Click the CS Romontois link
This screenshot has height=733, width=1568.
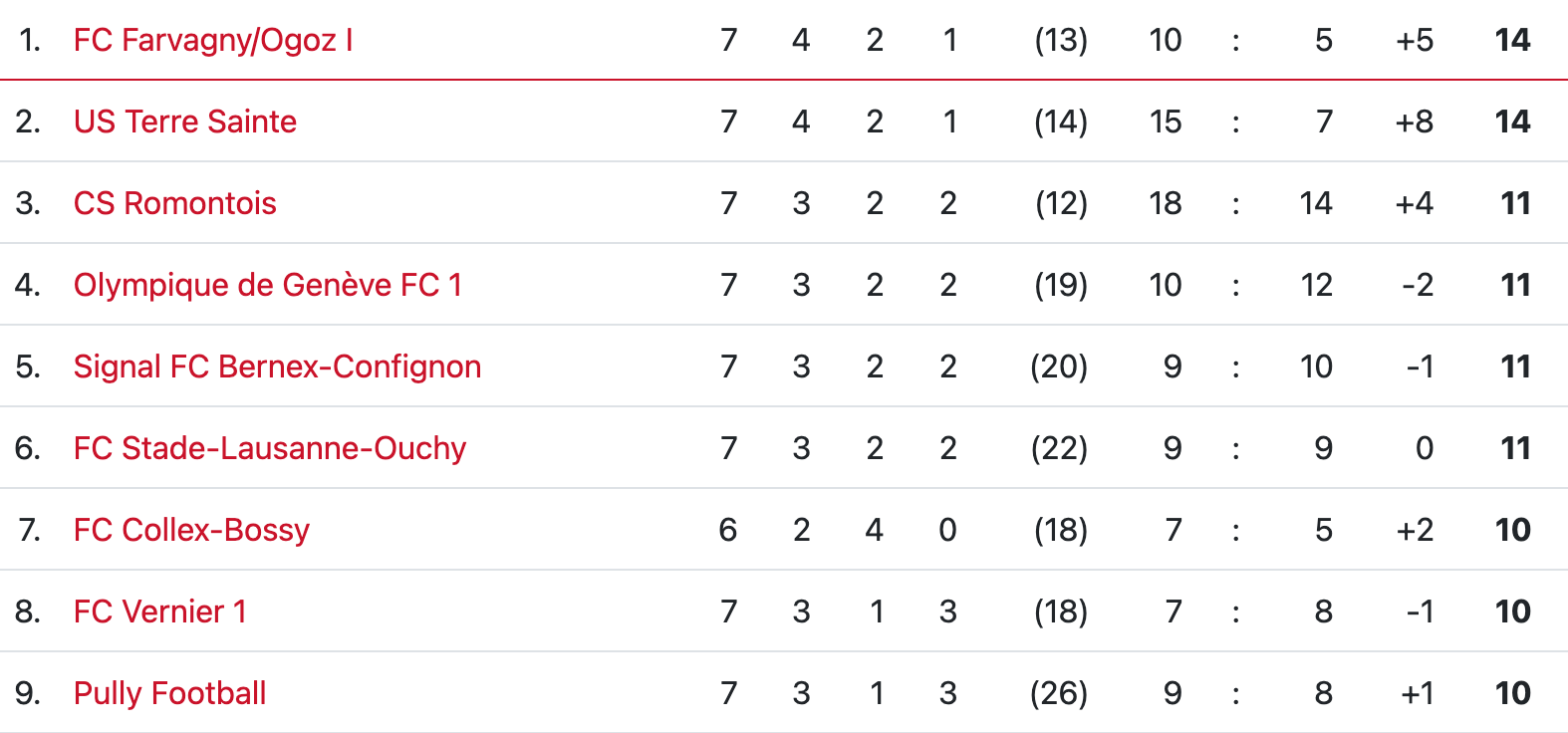pyautogui.click(x=175, y=203)
